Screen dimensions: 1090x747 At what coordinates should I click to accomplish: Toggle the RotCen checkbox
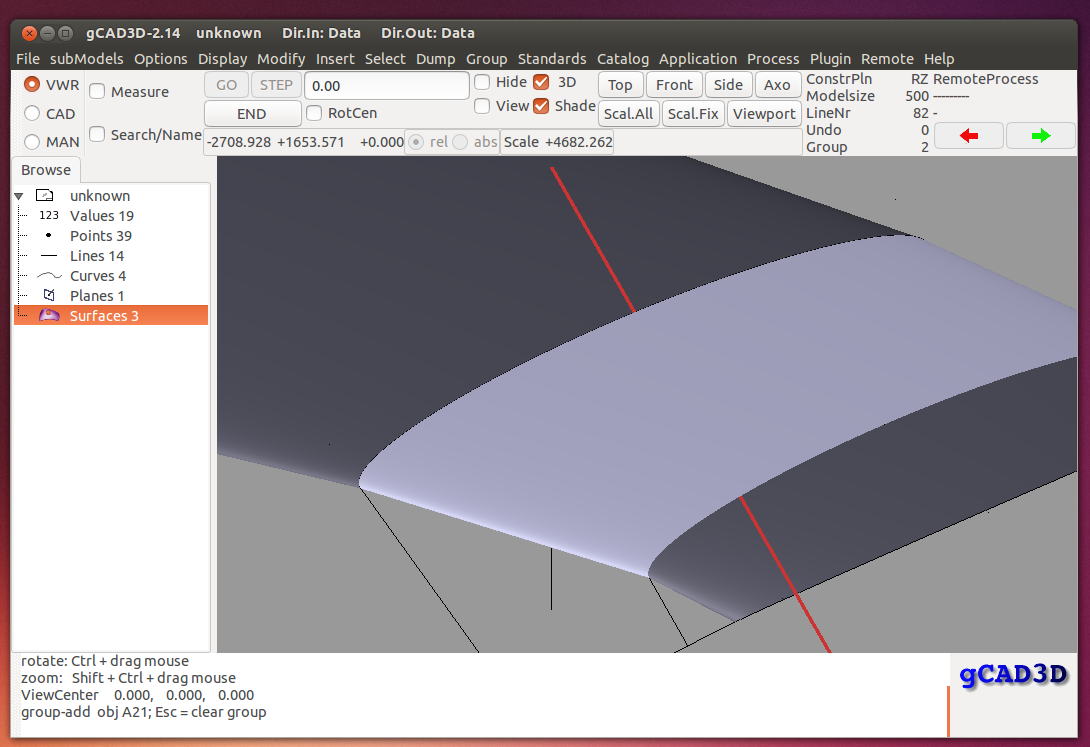tap(314, 113)
